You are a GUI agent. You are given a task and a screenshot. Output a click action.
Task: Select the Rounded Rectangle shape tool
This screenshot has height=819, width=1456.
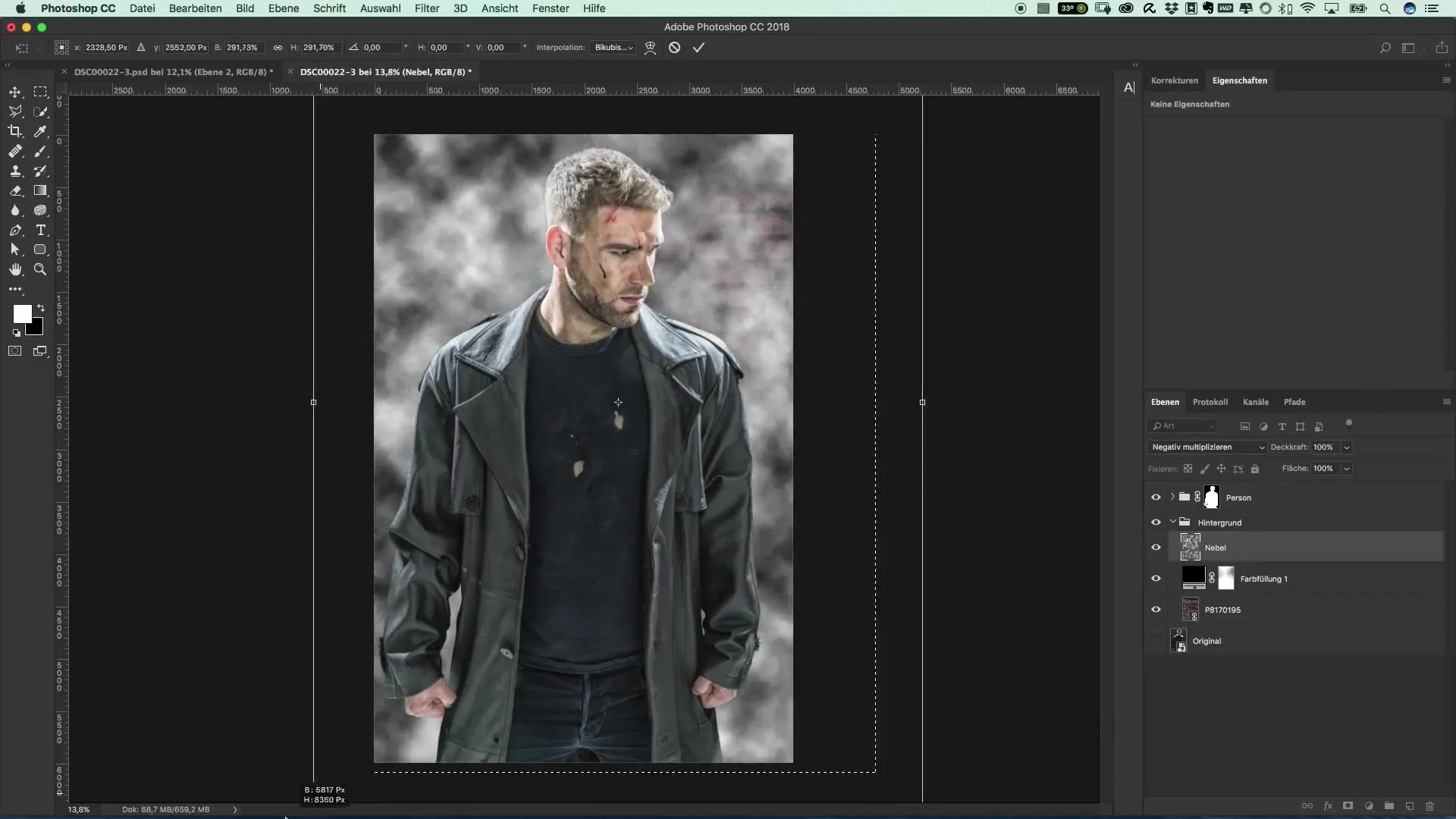tap(40, 249)
